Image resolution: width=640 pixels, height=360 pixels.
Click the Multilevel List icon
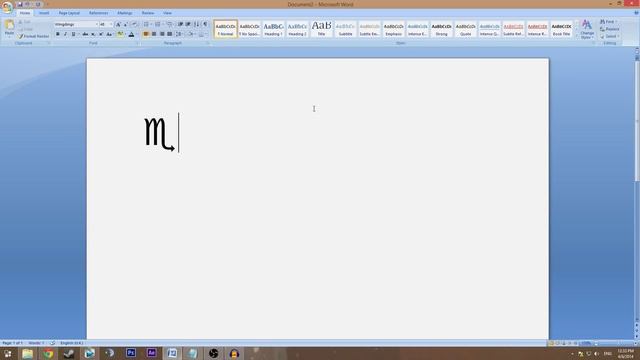pos(170,24)
